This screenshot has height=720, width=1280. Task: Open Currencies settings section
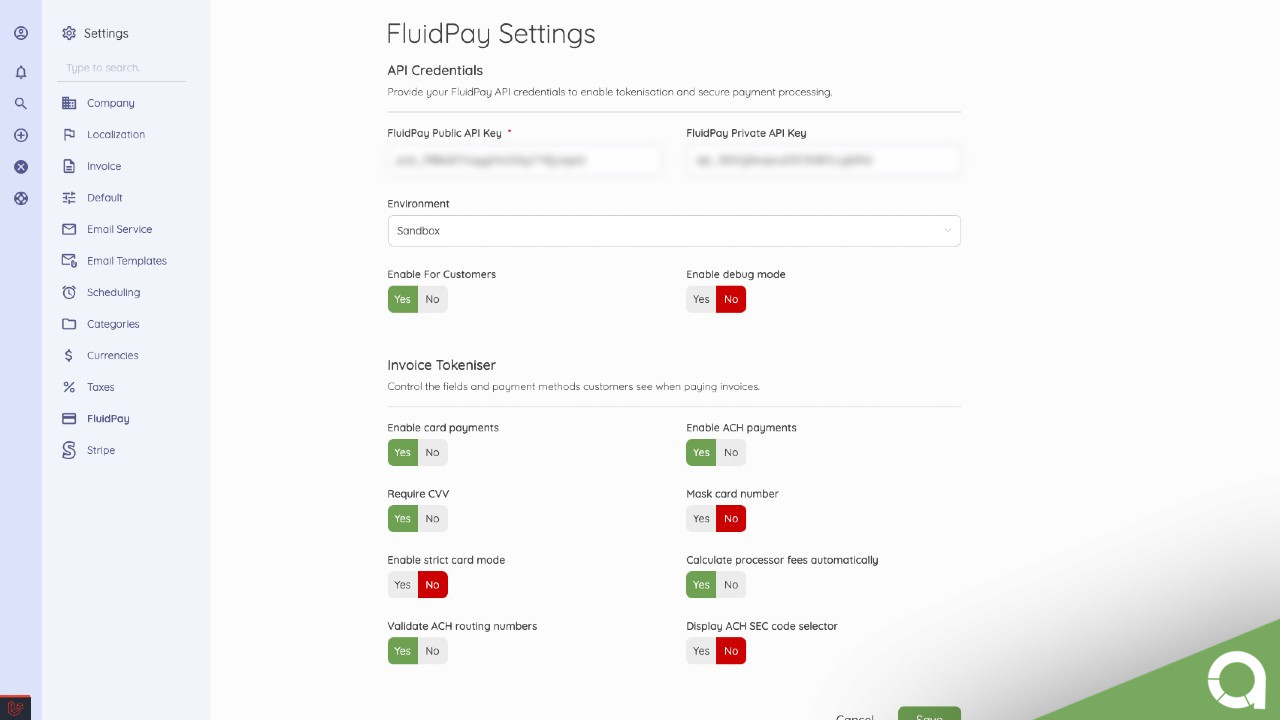click(112, 355)
